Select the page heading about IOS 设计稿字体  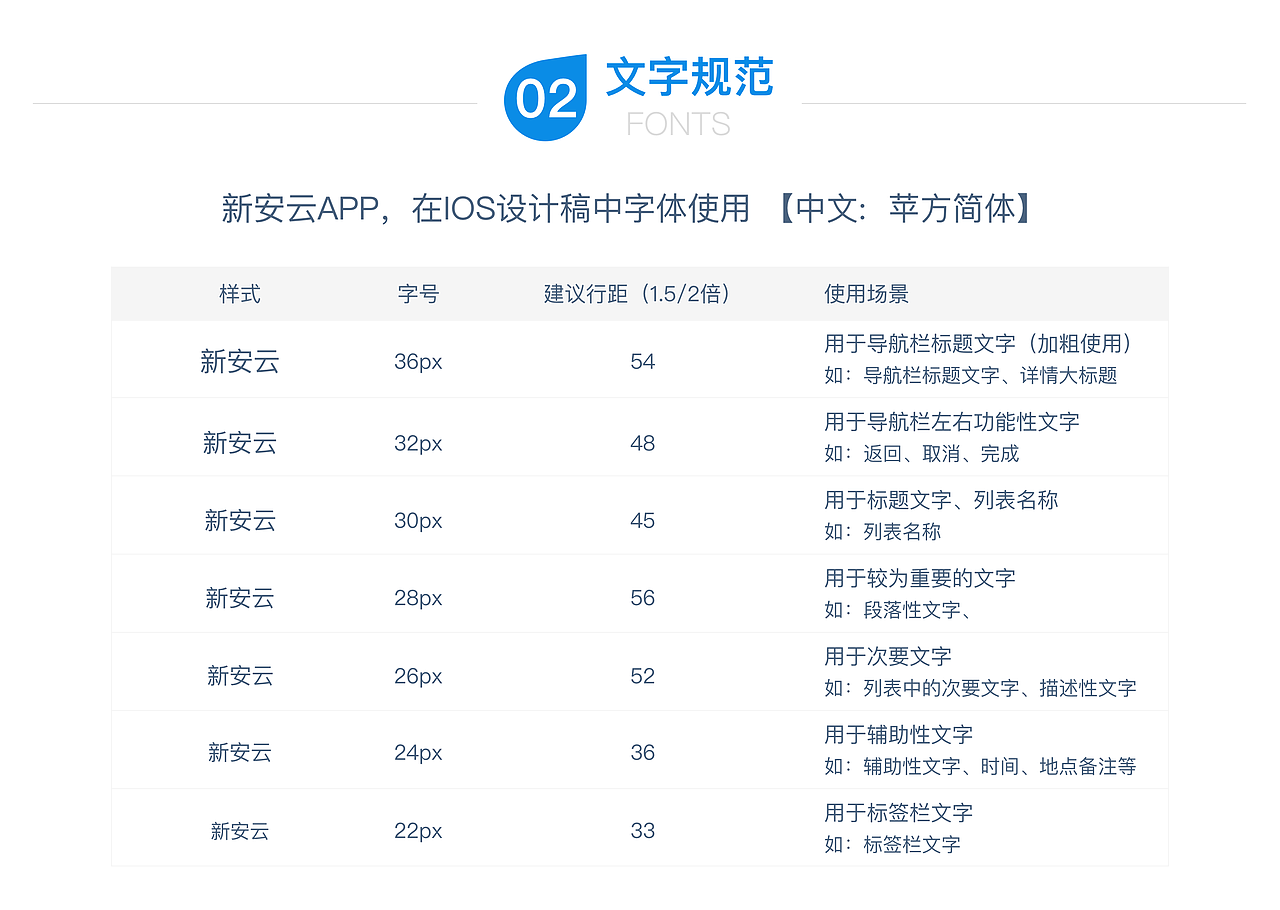pos(628,210)
